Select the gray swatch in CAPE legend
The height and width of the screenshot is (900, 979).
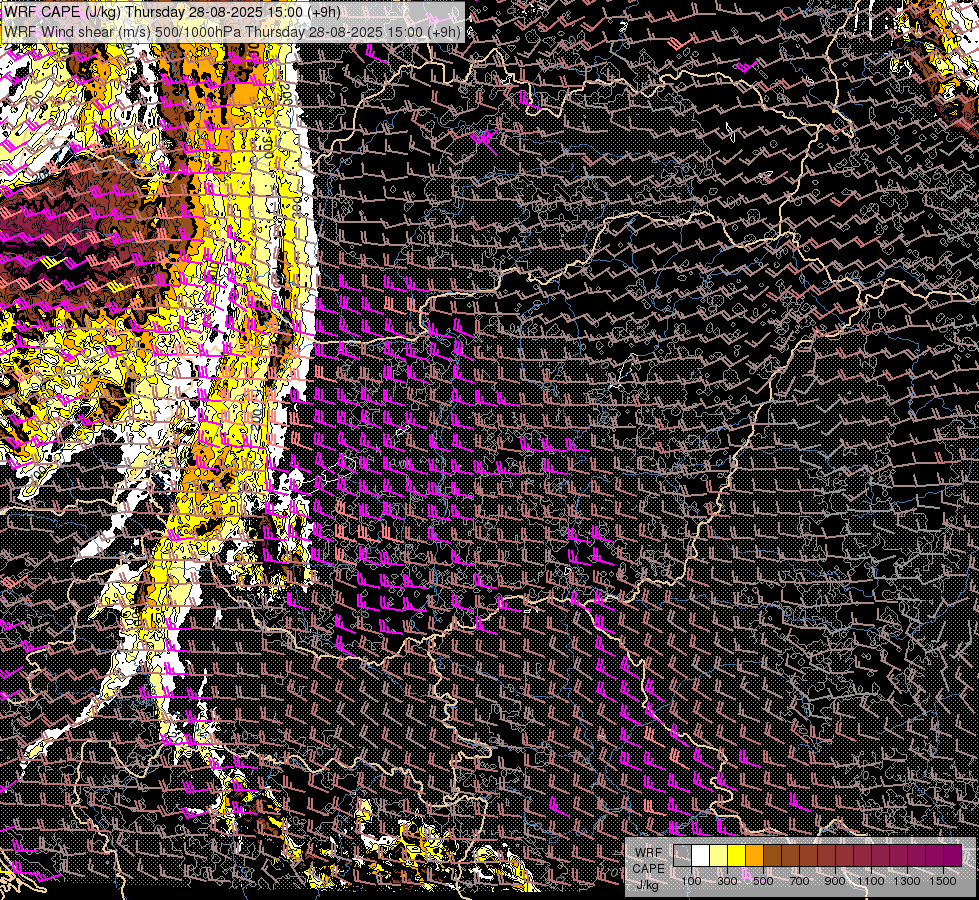tap(682, 856)
